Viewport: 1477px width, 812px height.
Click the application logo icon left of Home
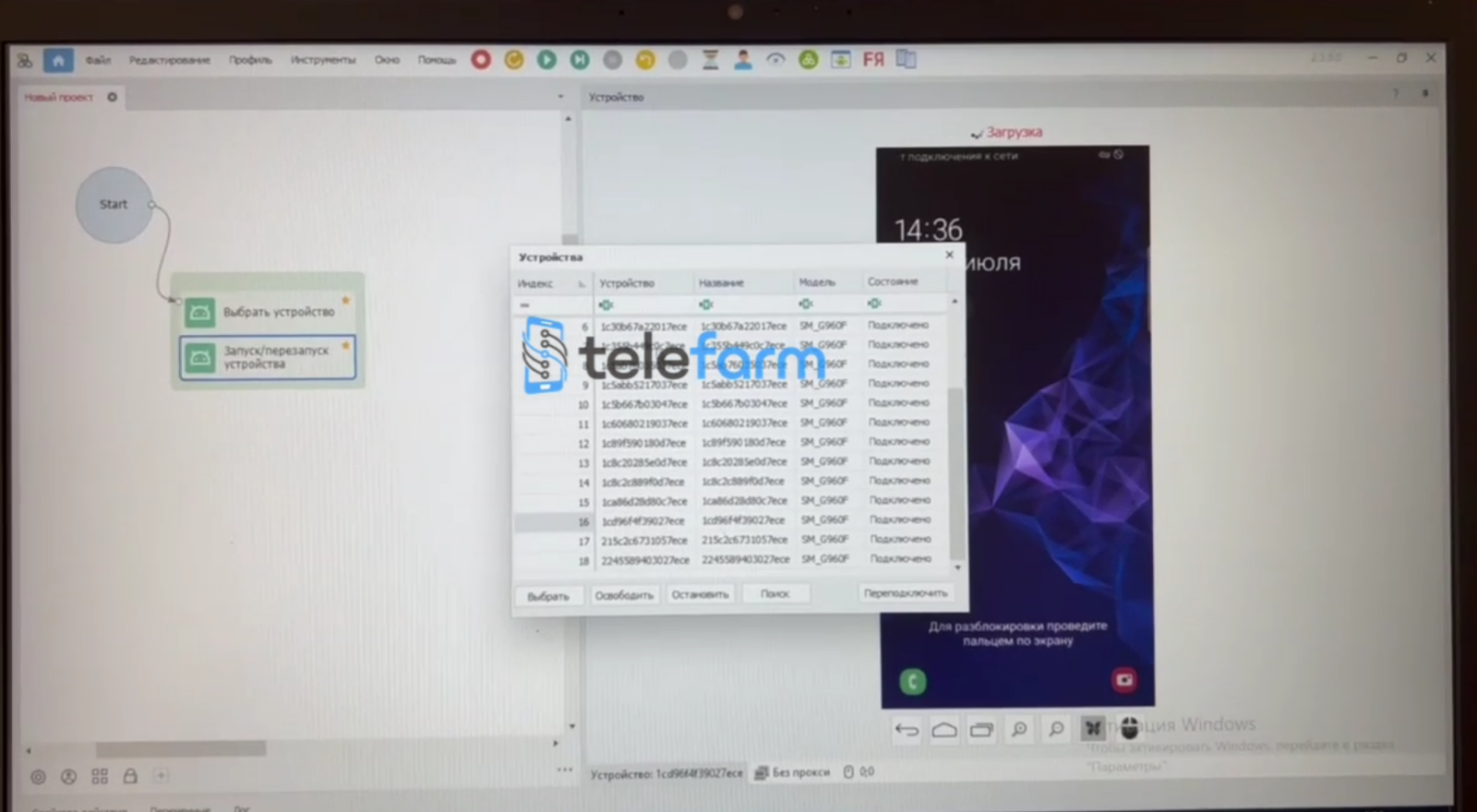point(25,61)
